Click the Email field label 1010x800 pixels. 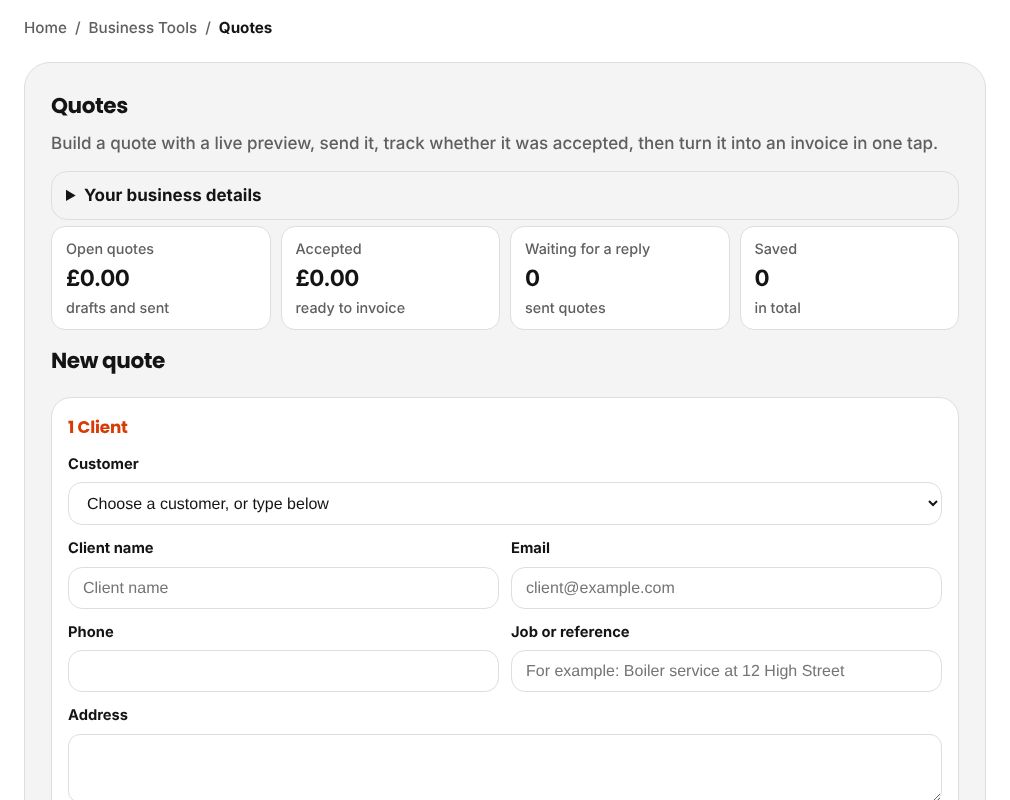click(530, 548)
